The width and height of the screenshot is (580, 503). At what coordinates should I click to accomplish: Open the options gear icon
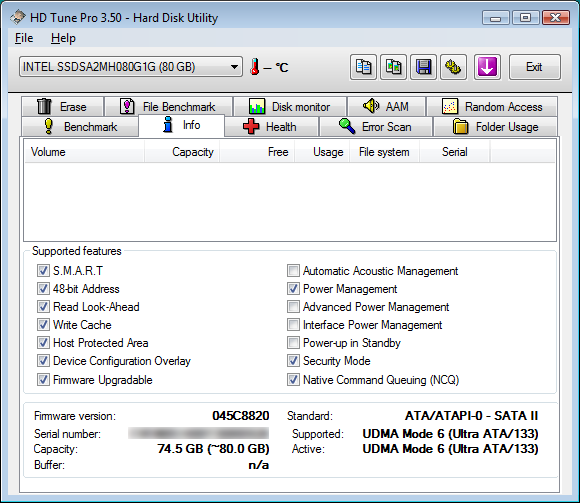click(x=453, y=67)
